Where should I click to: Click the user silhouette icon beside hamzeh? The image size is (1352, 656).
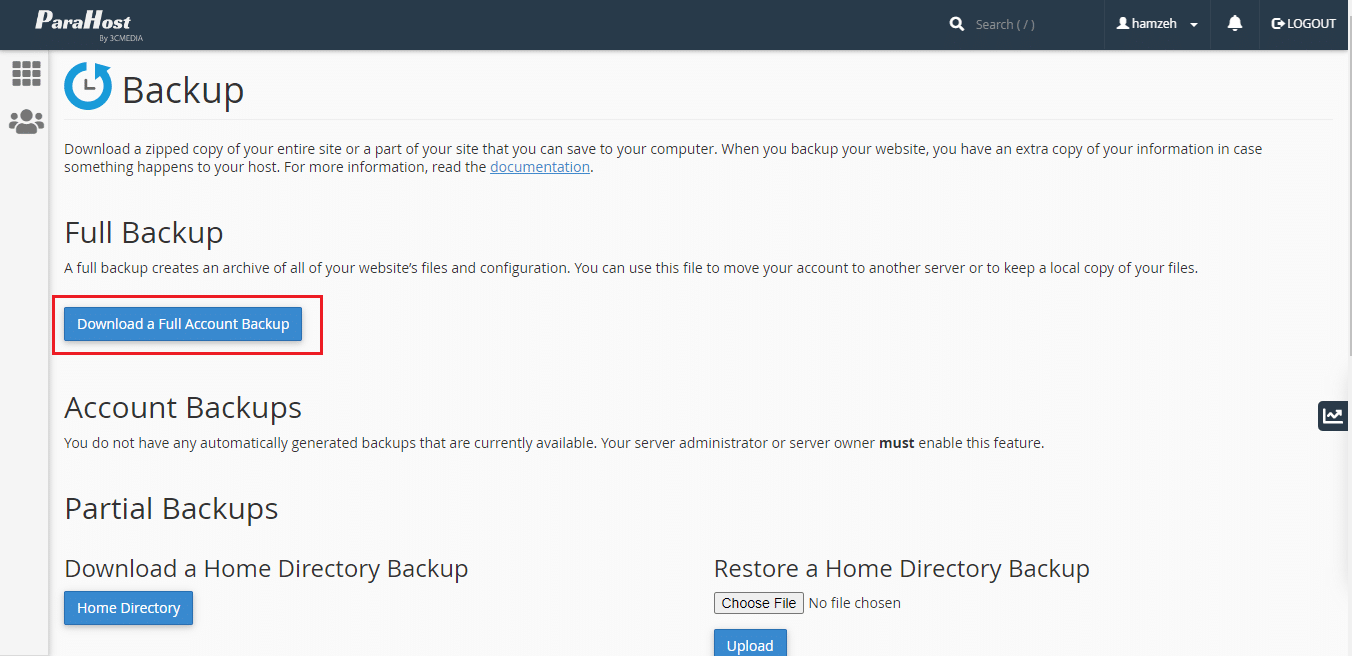(1123, 24)
